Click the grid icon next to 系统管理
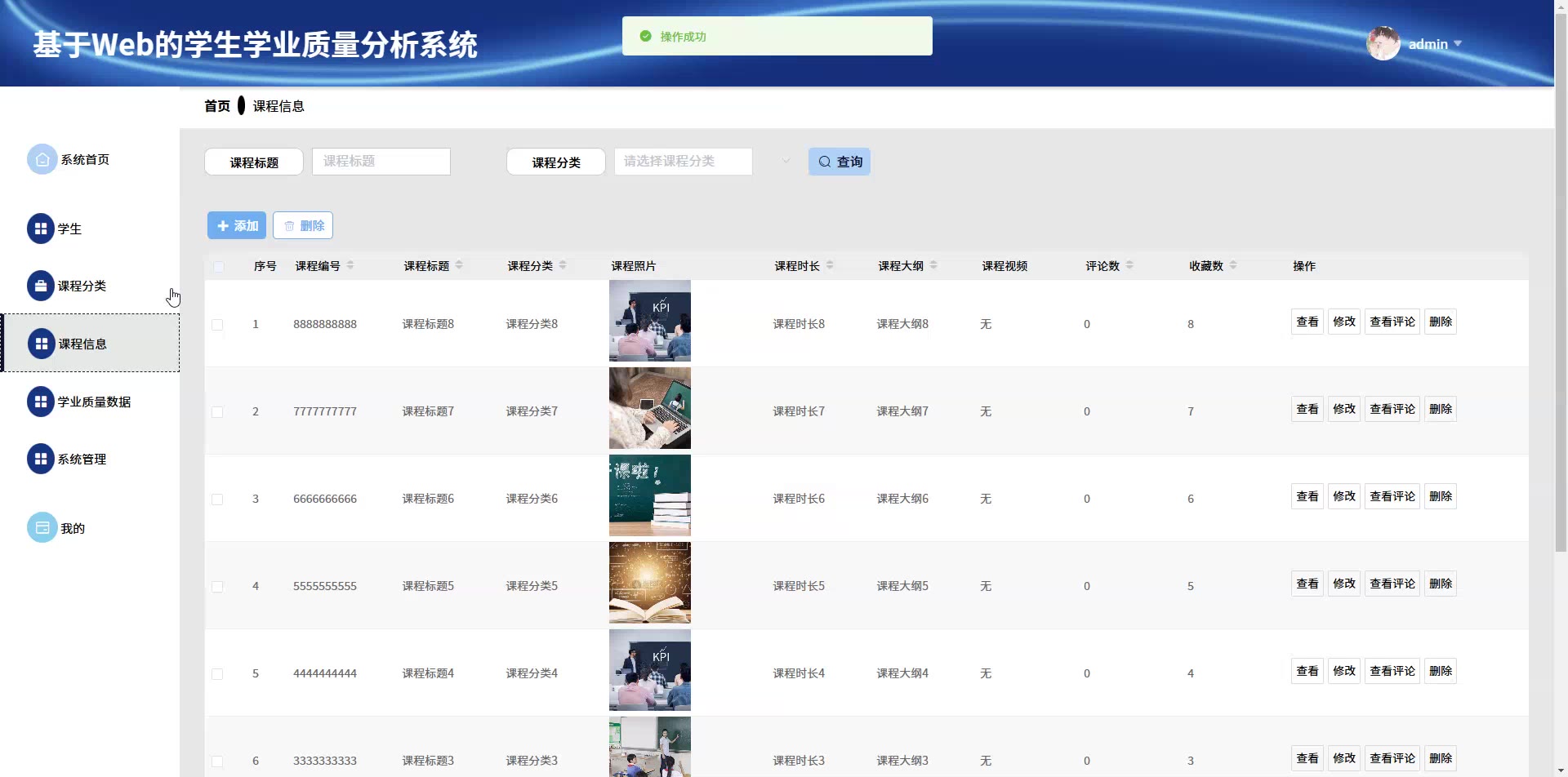 (41, 459)
